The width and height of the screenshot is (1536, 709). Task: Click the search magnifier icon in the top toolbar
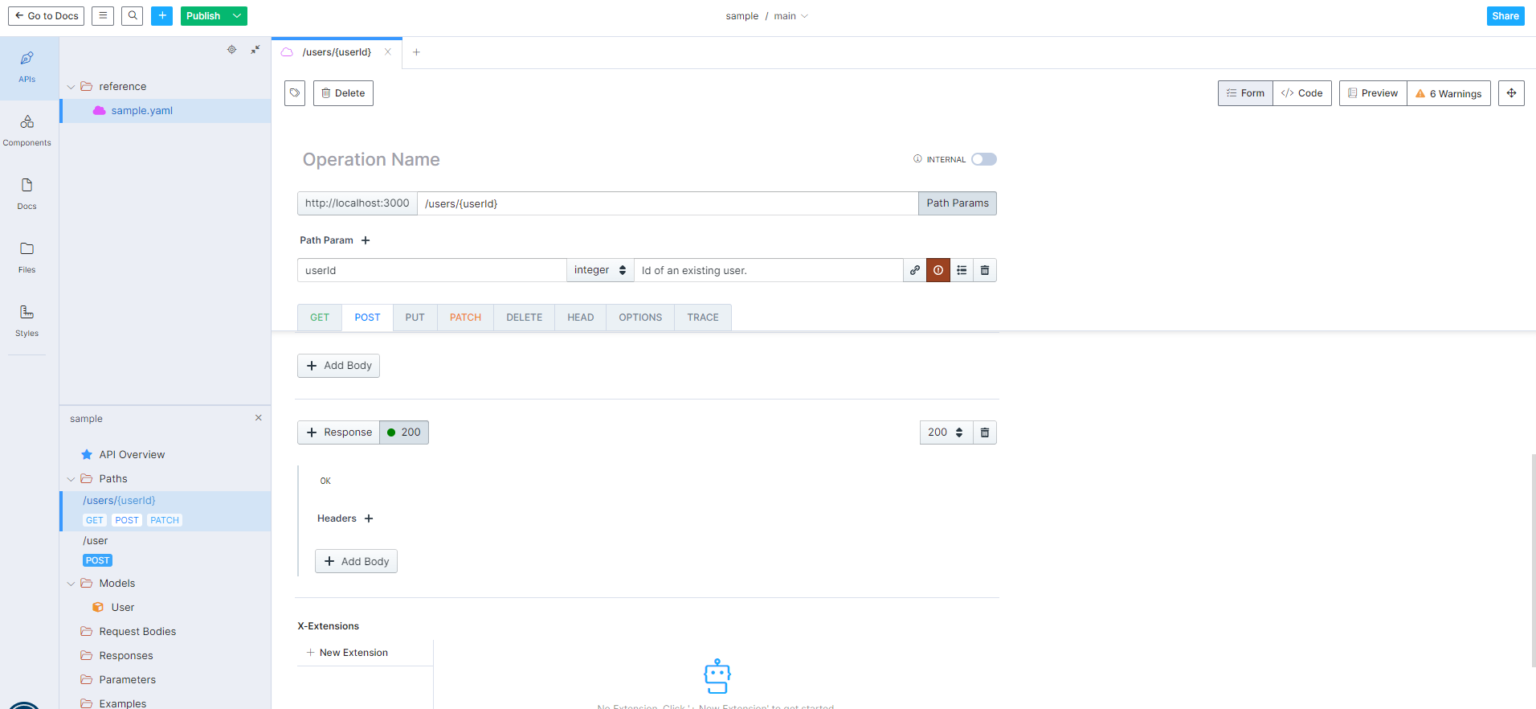(x=131, y=15)
